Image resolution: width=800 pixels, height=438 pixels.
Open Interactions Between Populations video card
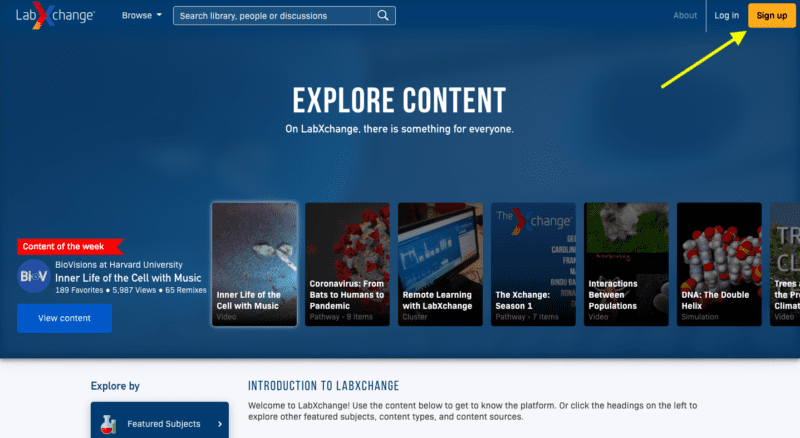[626, 264]
